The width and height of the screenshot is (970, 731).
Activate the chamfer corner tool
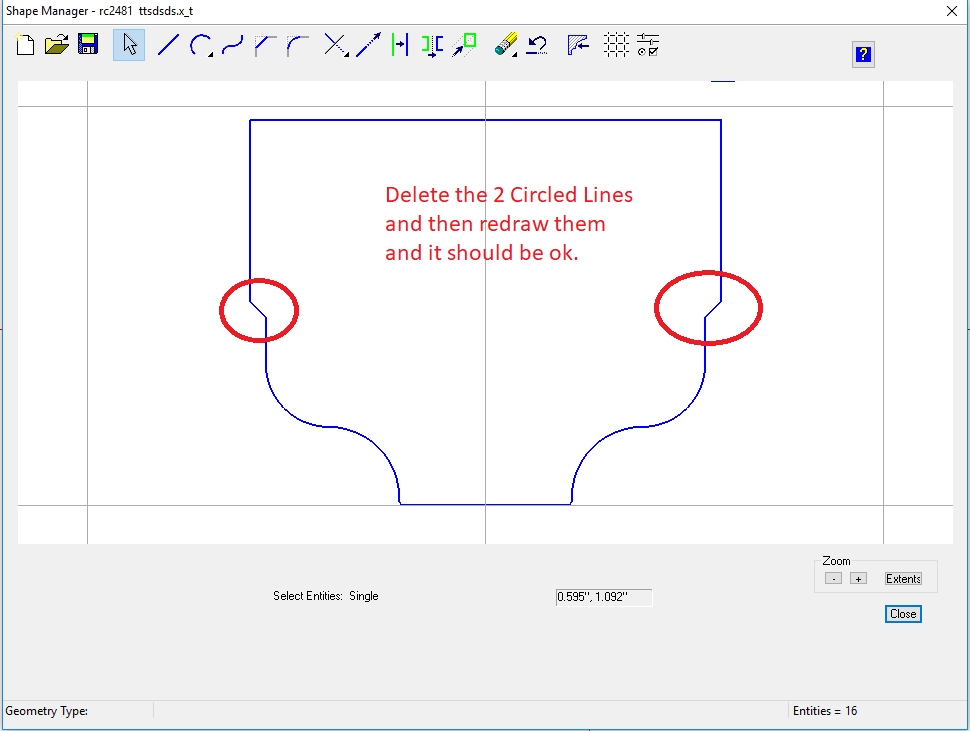265,45
